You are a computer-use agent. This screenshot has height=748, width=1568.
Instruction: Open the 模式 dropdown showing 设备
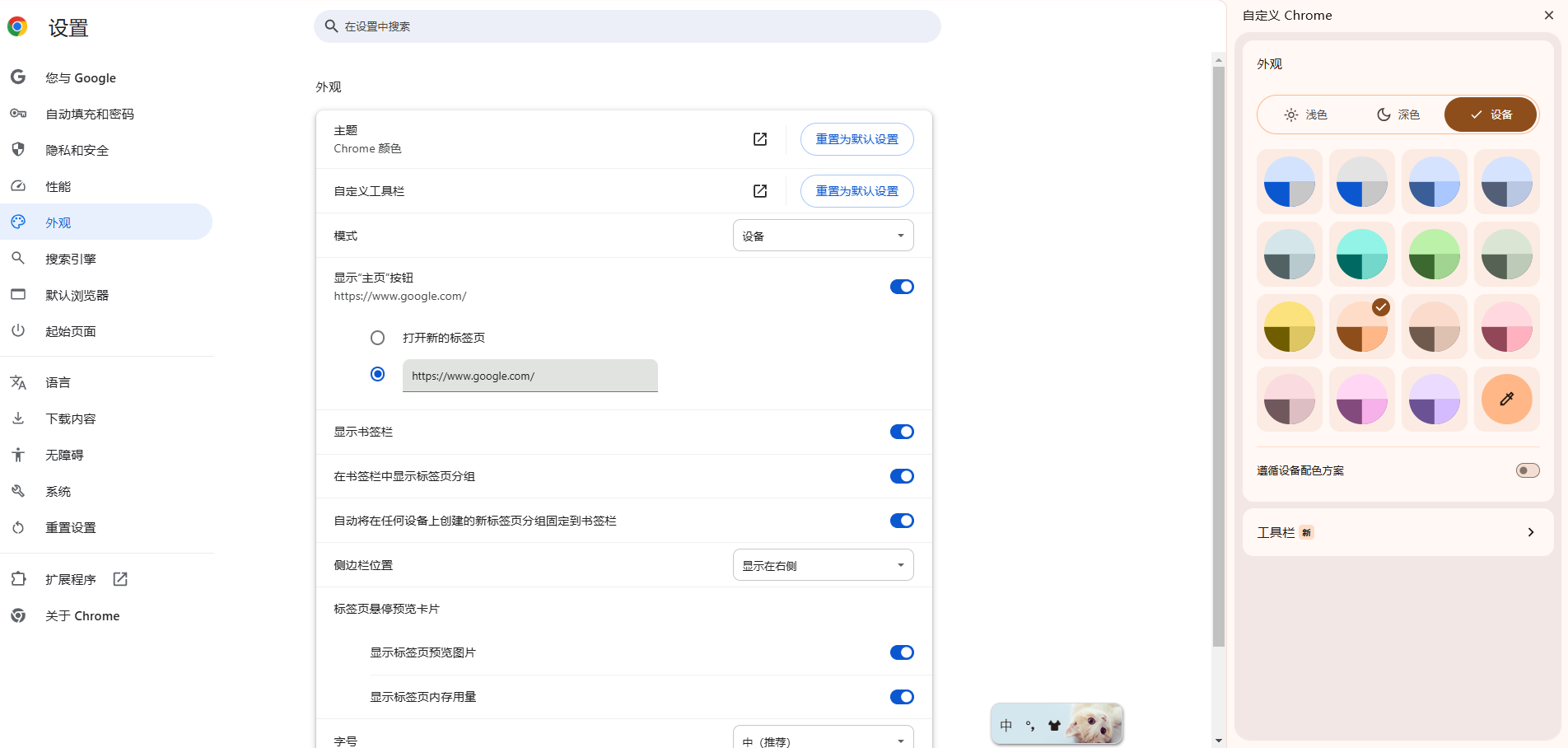[x=823, y=236]
